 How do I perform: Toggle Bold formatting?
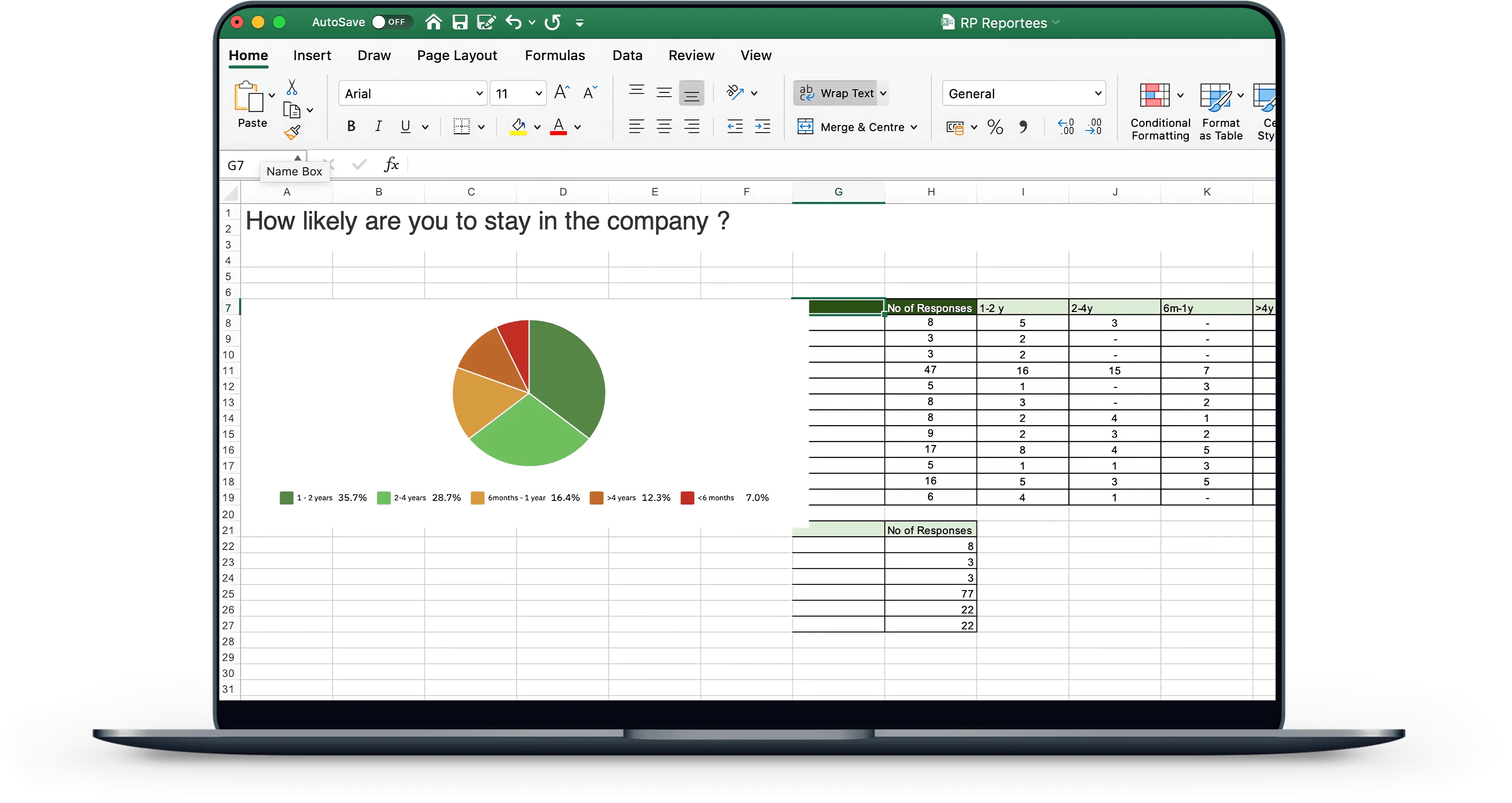pyautogui.click(x=351, y=126)
